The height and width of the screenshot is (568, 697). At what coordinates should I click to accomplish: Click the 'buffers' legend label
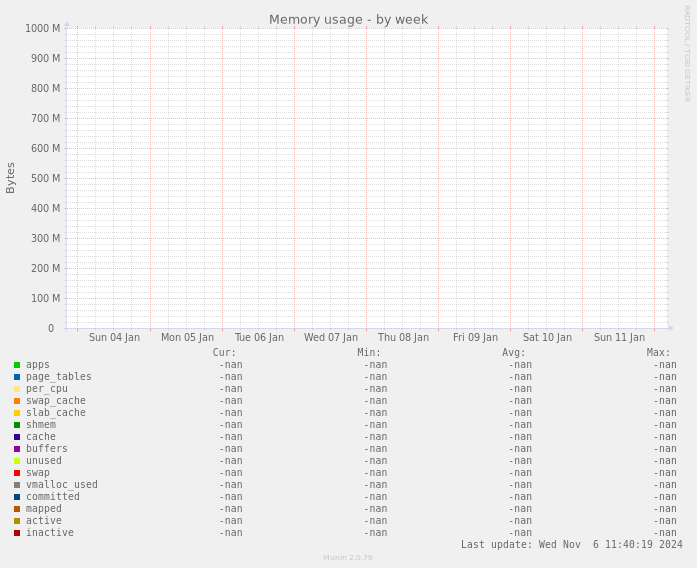[47, 449]
